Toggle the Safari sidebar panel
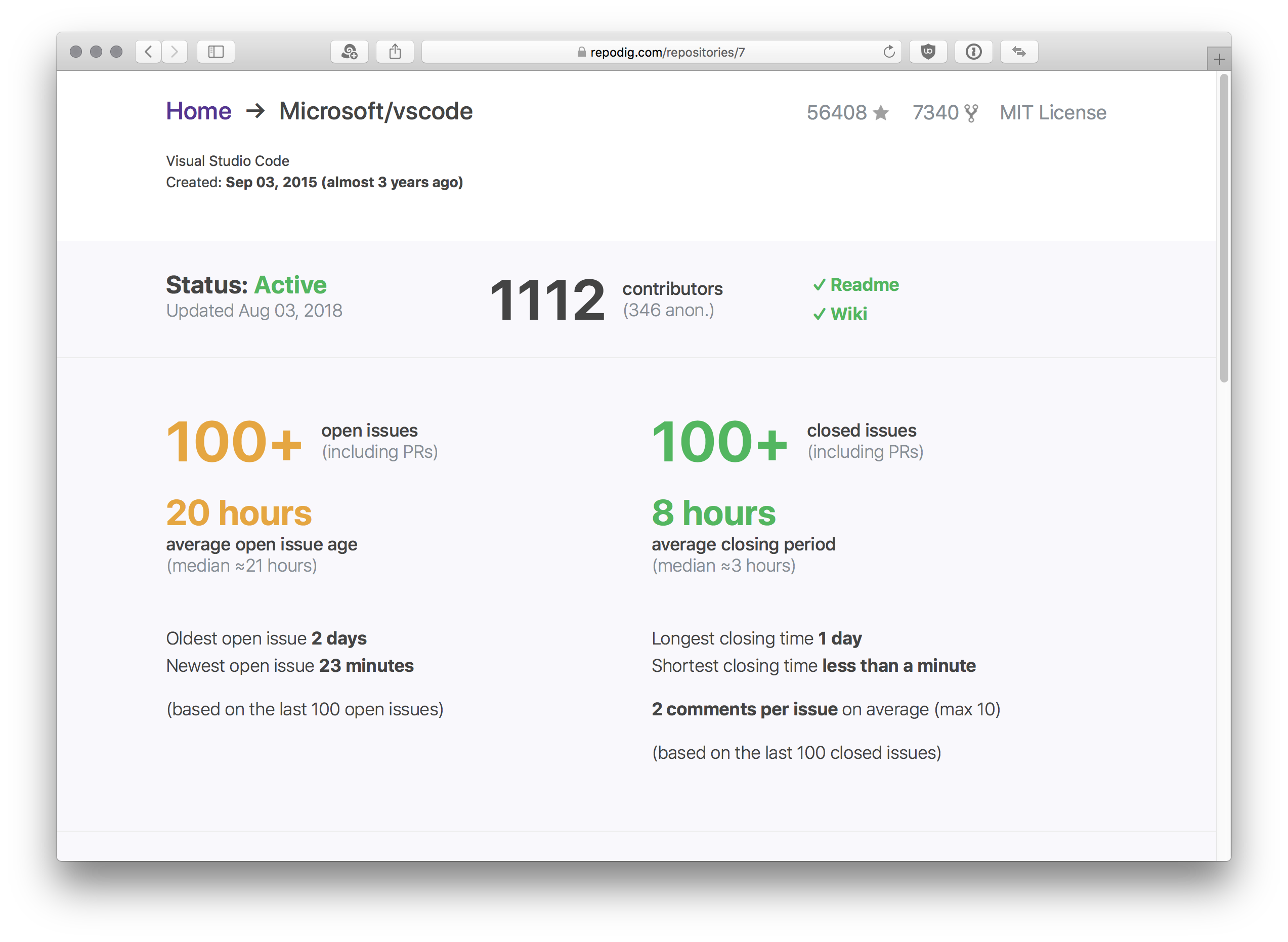This screenshot has width=1288, height=942. (216, 52)
